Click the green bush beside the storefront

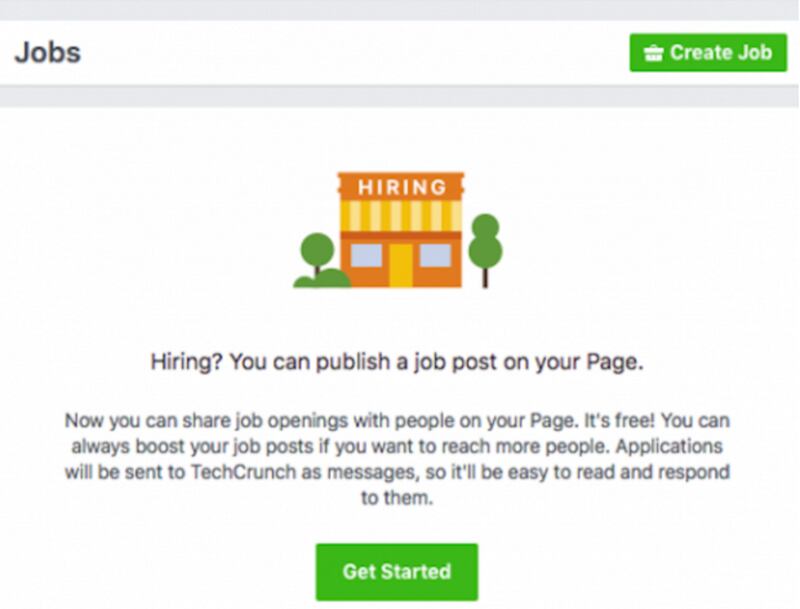click(x=322, y=279)
